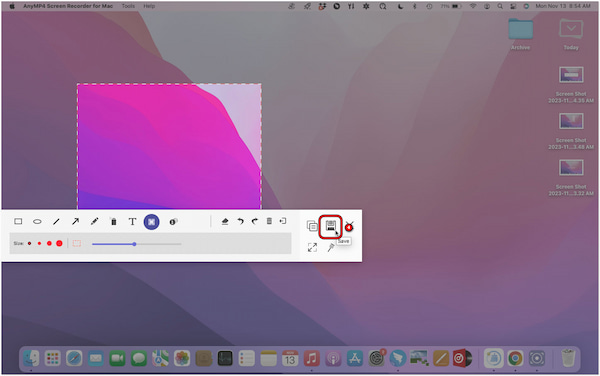Choose the smallest brush size dot
The width and height of the screenshot is (600, 376).
tap(29, 243)
